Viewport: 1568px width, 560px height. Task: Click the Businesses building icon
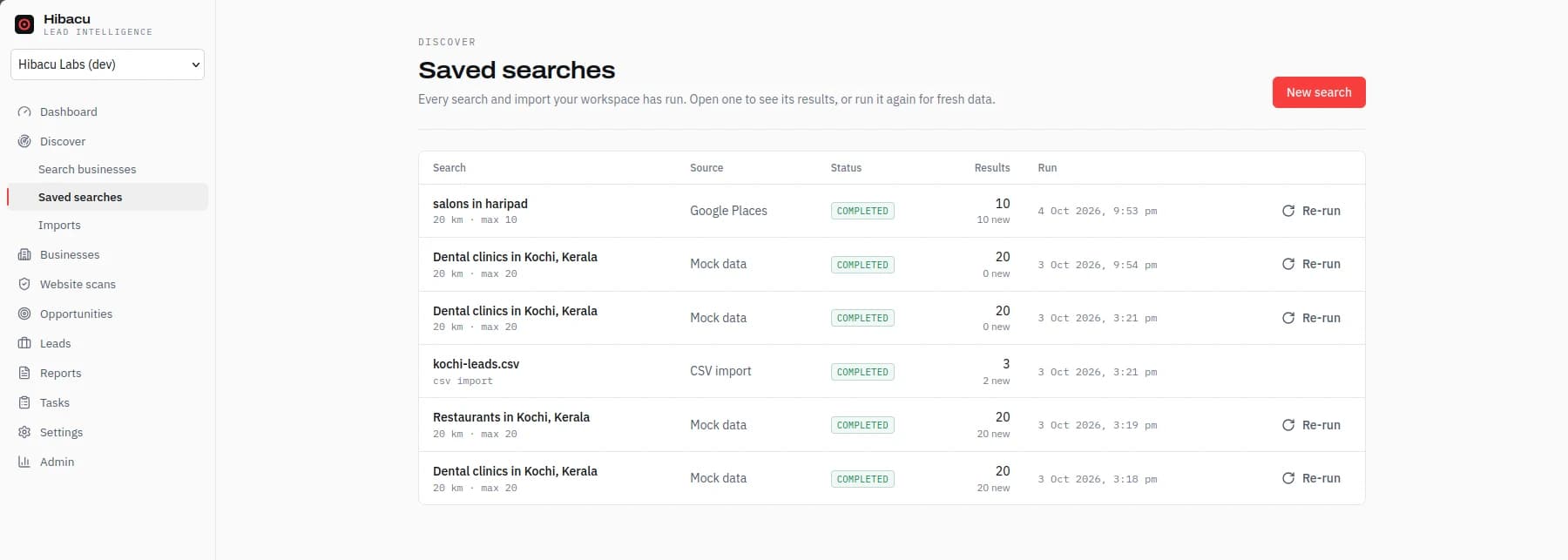pos(24,254)
